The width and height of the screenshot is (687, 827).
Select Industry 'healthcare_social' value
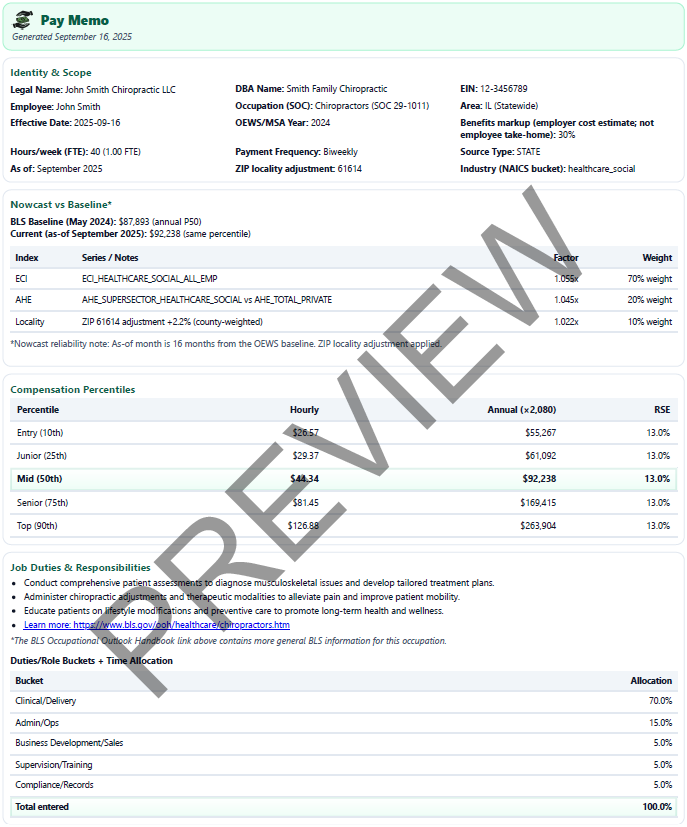(602, 169)
